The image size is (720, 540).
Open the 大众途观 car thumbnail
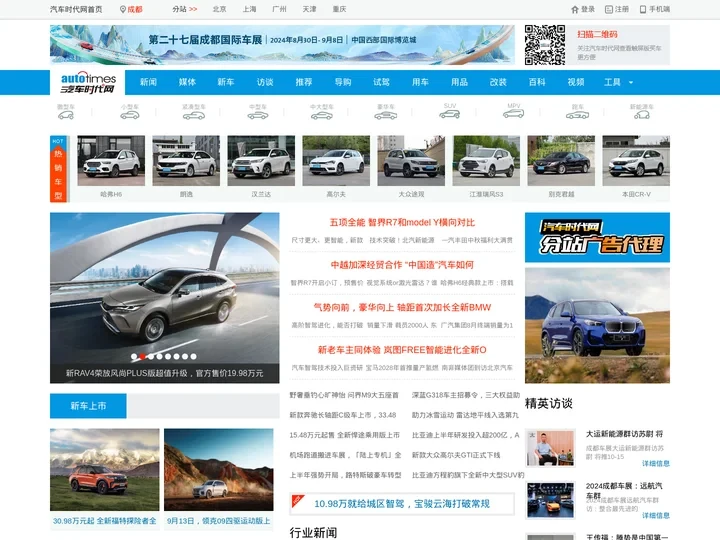pyautogui.click(x=411, y=161)
